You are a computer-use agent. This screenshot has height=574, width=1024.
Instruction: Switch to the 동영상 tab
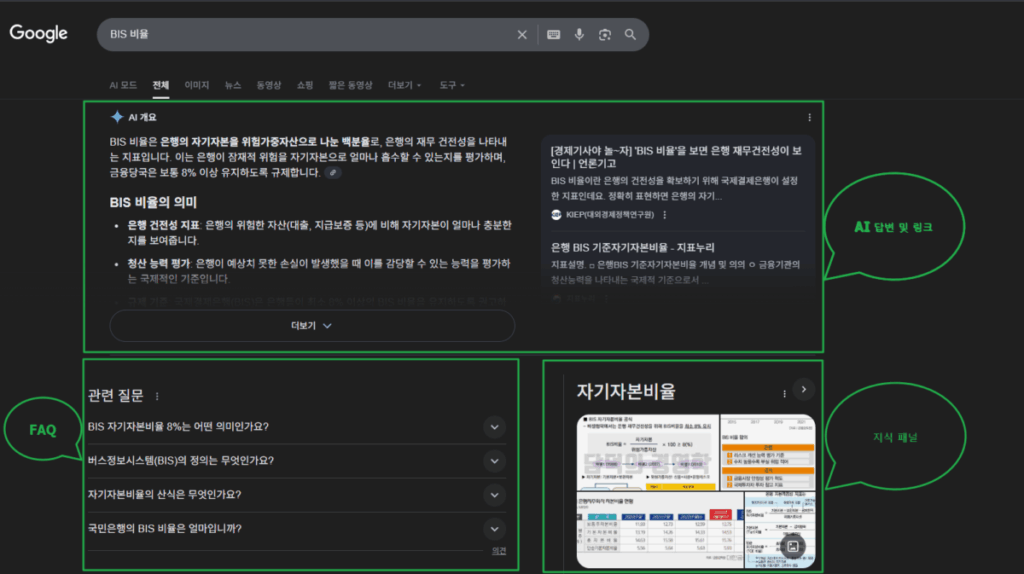[x=268, y=86]
